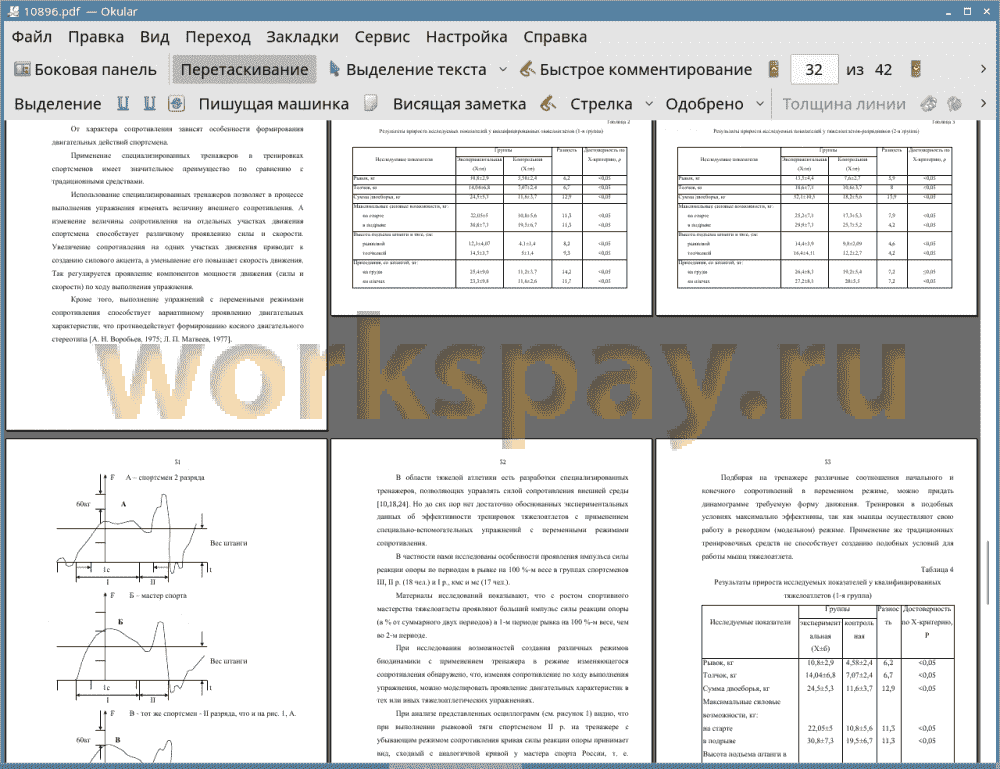Click the vertical scrollbar handle

tap(989, 573)
